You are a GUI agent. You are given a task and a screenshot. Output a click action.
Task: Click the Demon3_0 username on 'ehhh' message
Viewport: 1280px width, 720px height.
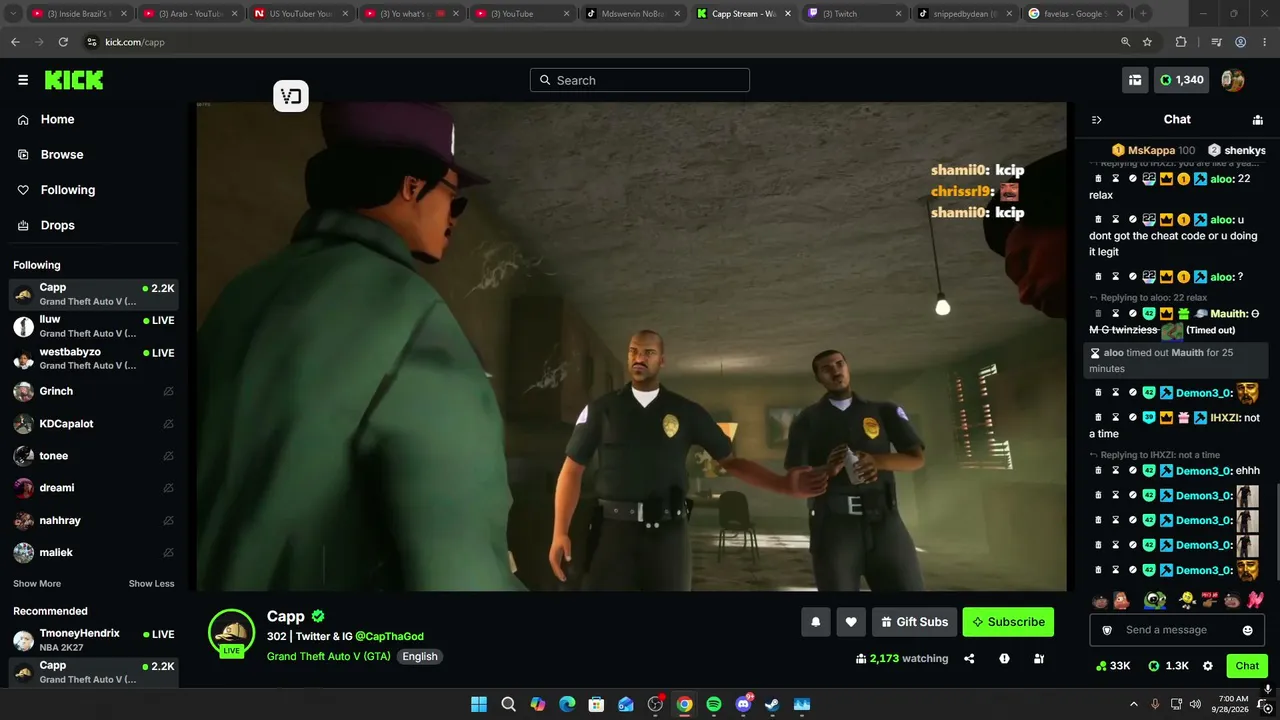1204,471
